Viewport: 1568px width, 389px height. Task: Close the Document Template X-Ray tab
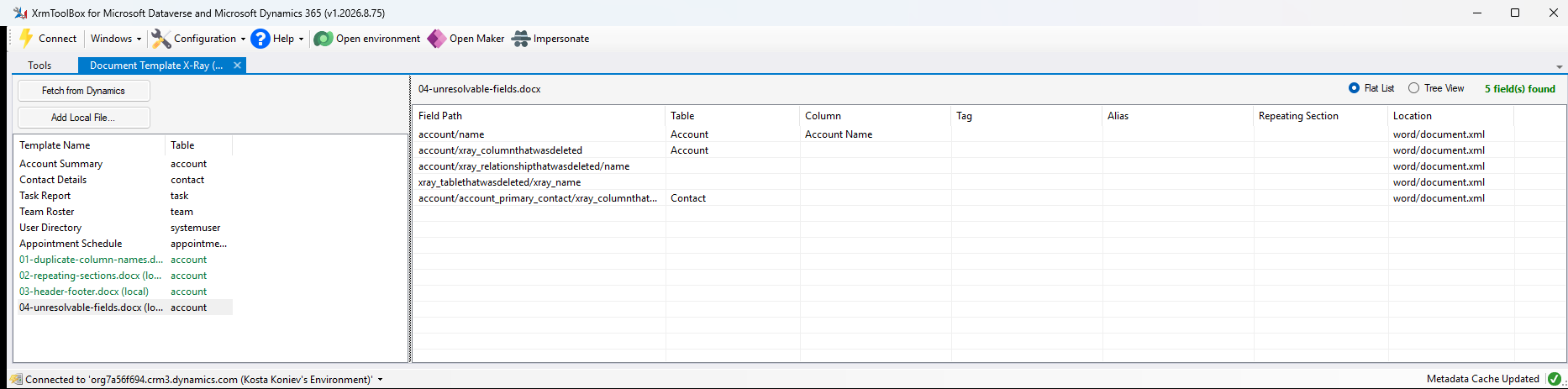tap(237, 65)
